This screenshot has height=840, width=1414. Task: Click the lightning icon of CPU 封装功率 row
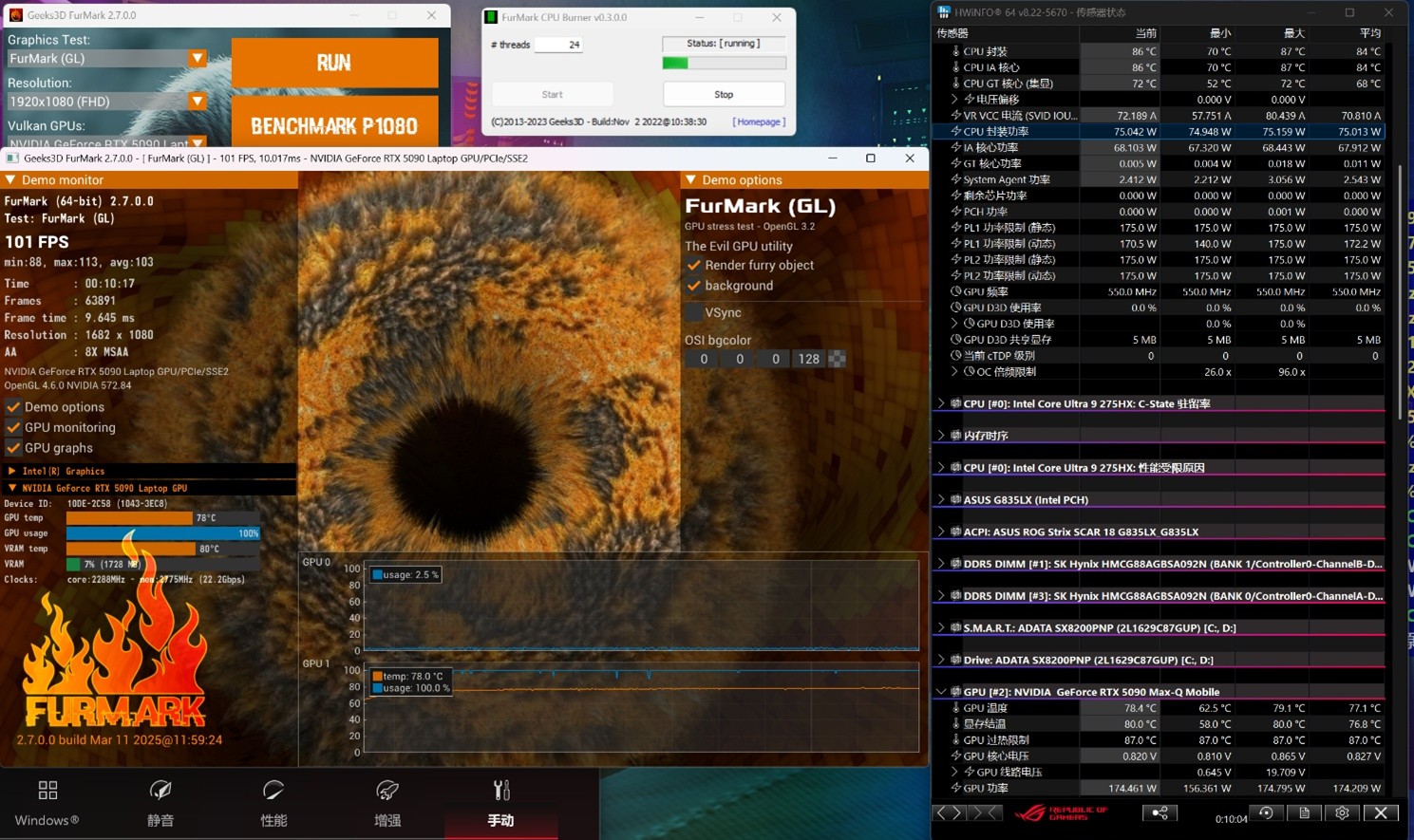pyautogui.click(x=955, y=132)
